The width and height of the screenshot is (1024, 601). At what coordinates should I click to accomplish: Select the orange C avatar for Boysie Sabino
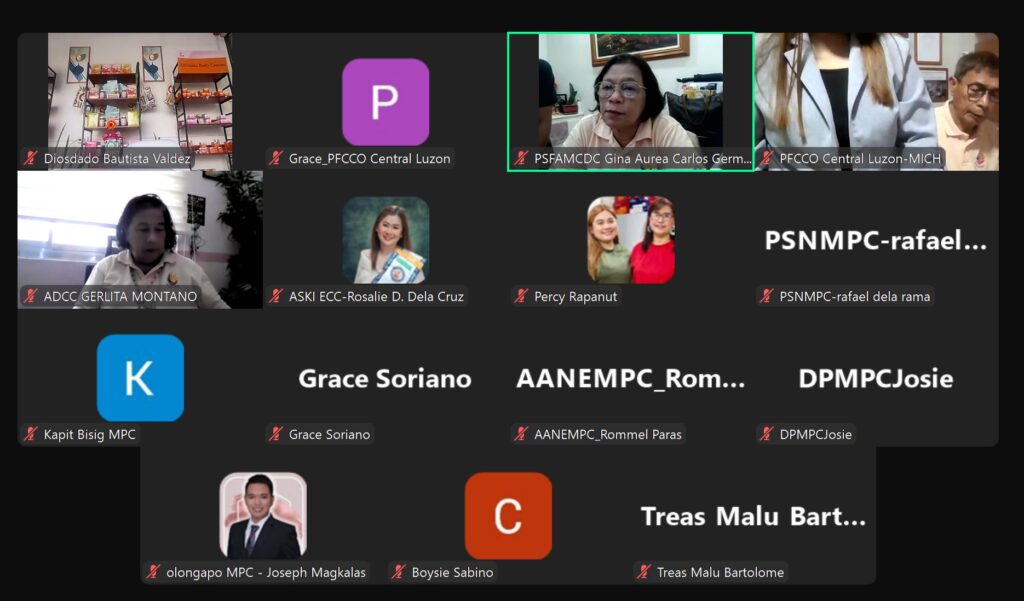pyautogui.click(x=508, y=515)
